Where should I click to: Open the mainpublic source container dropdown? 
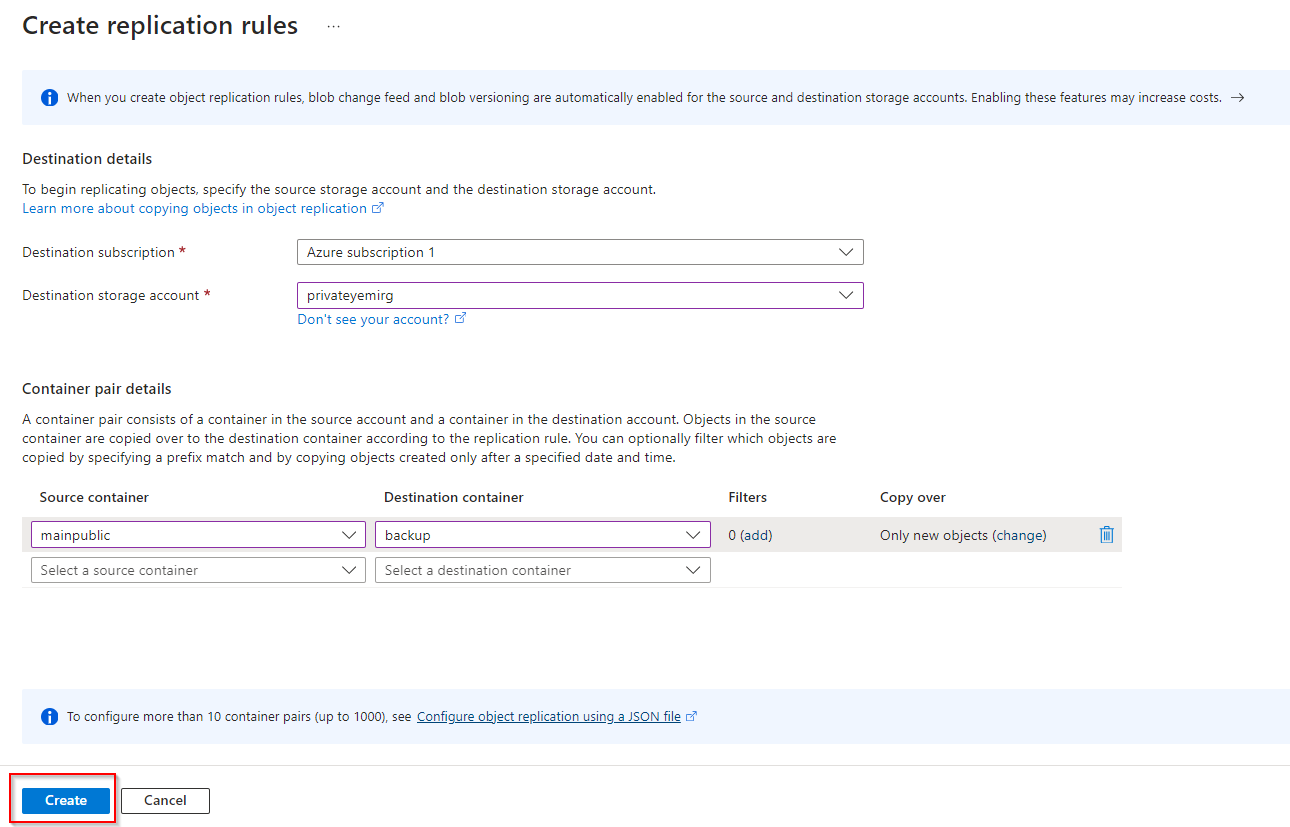point(198,535)
